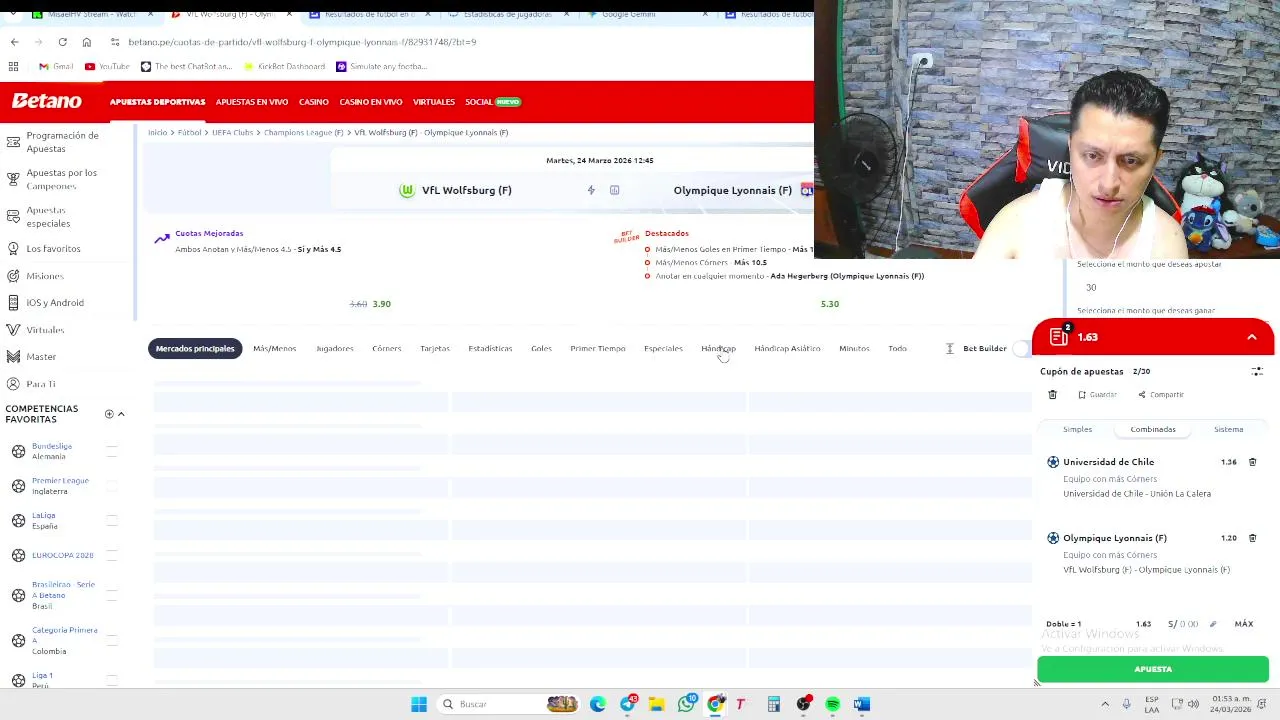
Task: Open the calculator from the taskbar
Action: (774, 704)
